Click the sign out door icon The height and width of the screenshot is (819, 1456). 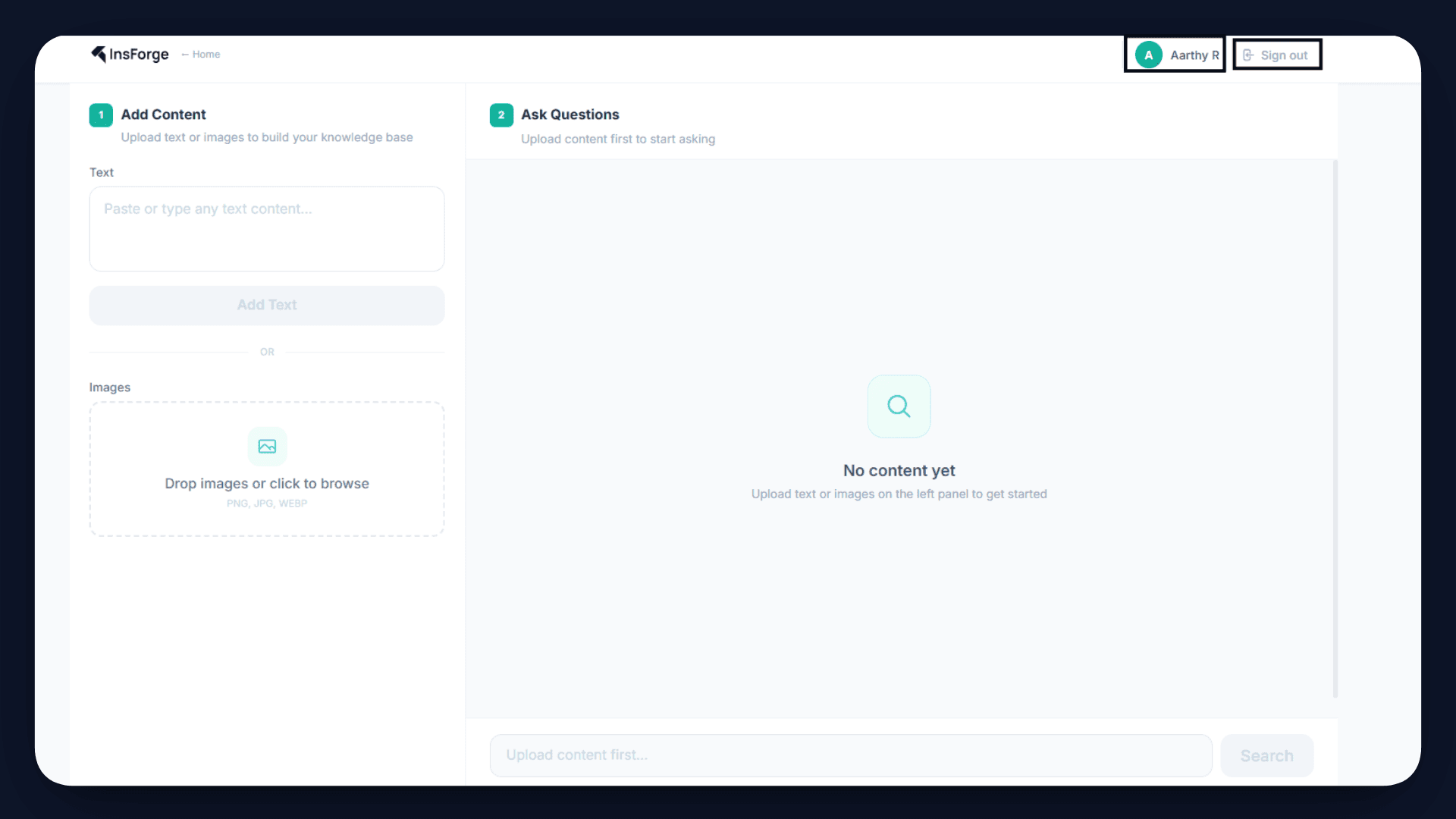[x=1247, y=55]
